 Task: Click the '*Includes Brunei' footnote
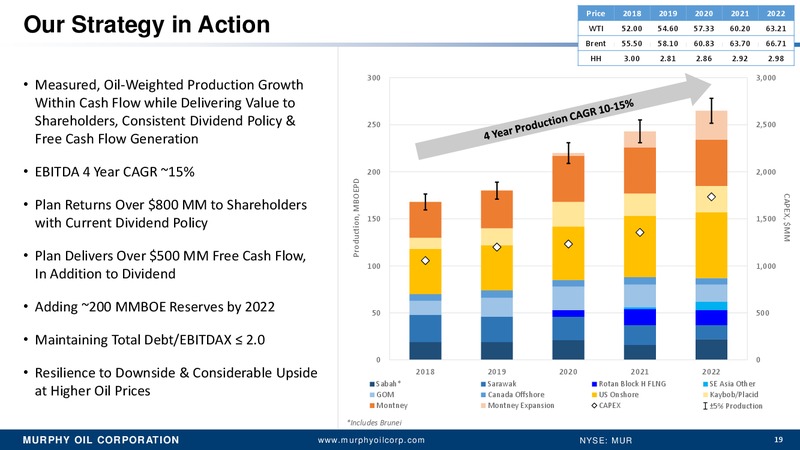374,422
